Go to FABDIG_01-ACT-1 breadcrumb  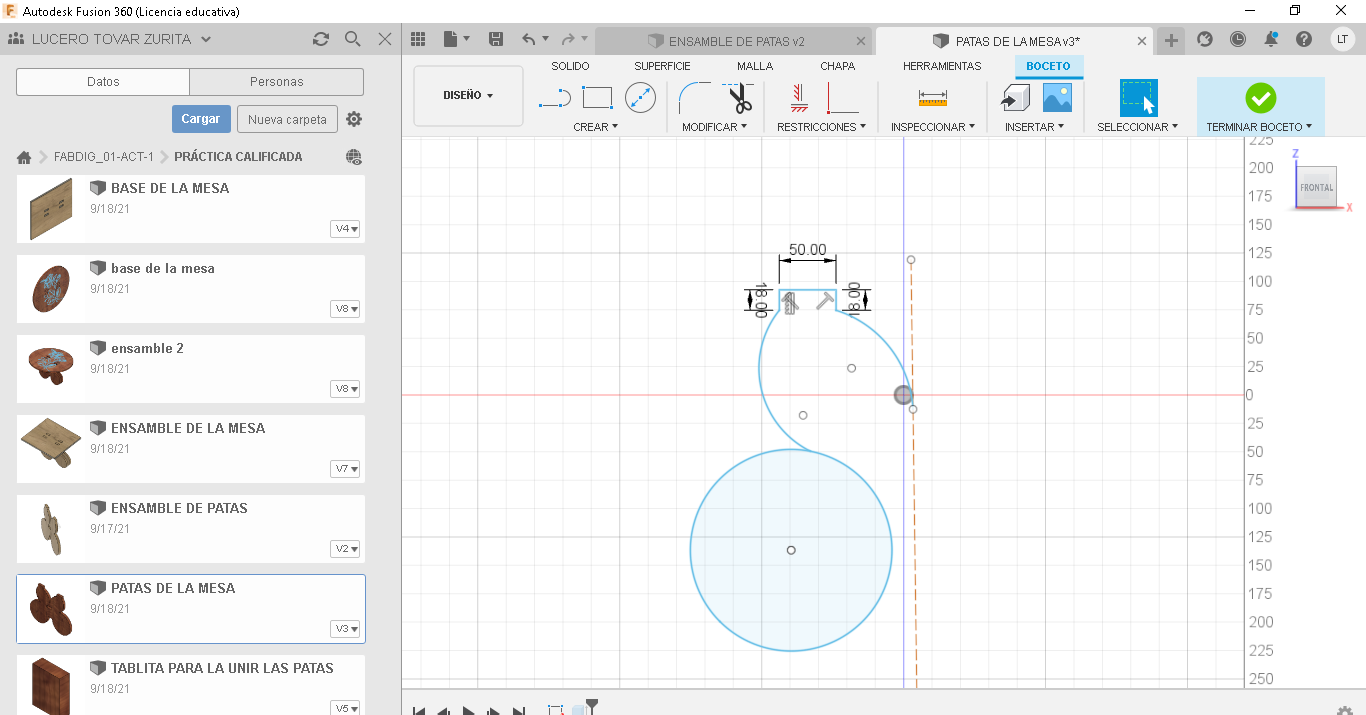point(104,157)
